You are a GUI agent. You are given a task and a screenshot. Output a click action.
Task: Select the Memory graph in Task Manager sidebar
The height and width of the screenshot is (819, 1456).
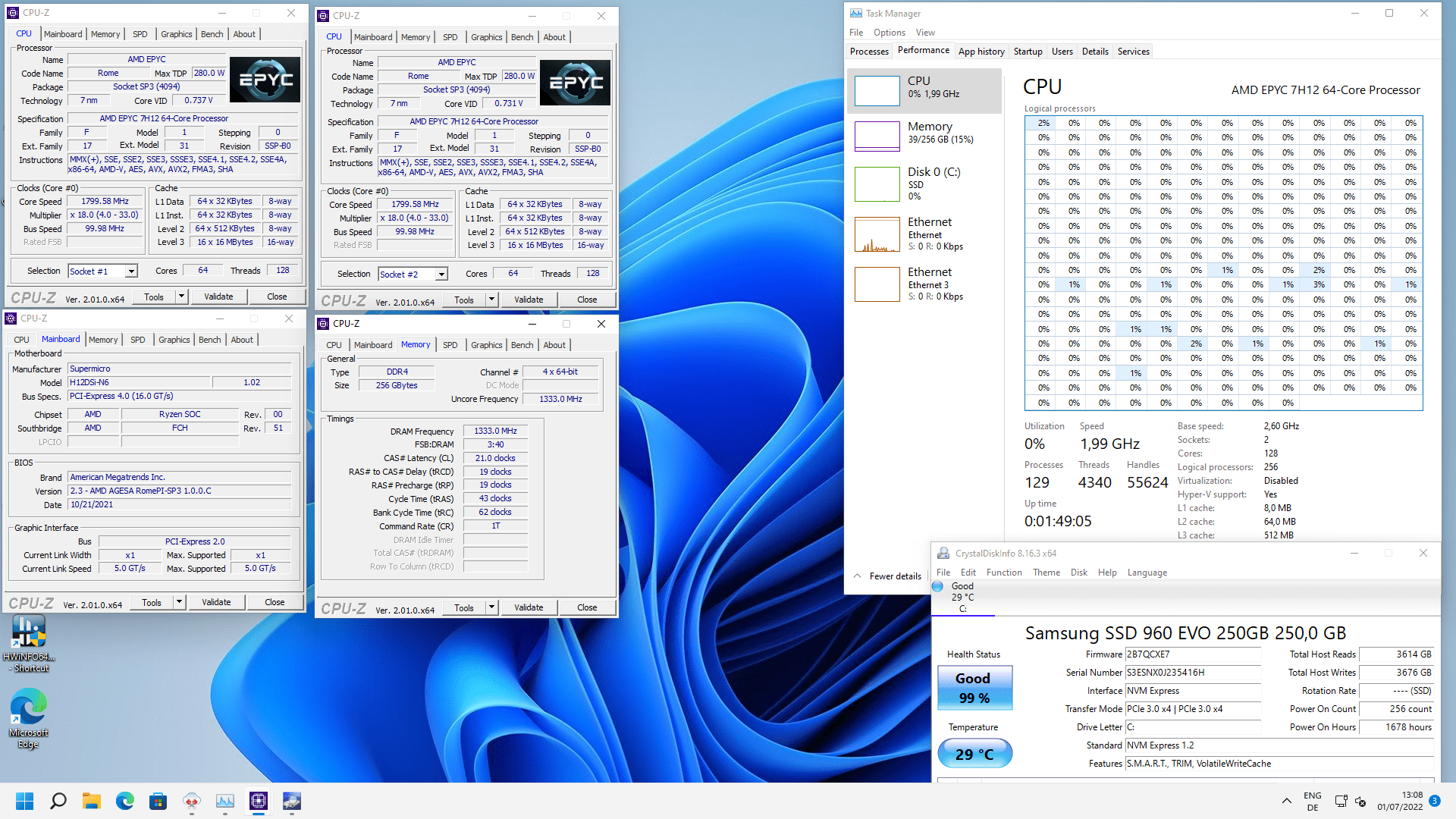click(877, 136)
